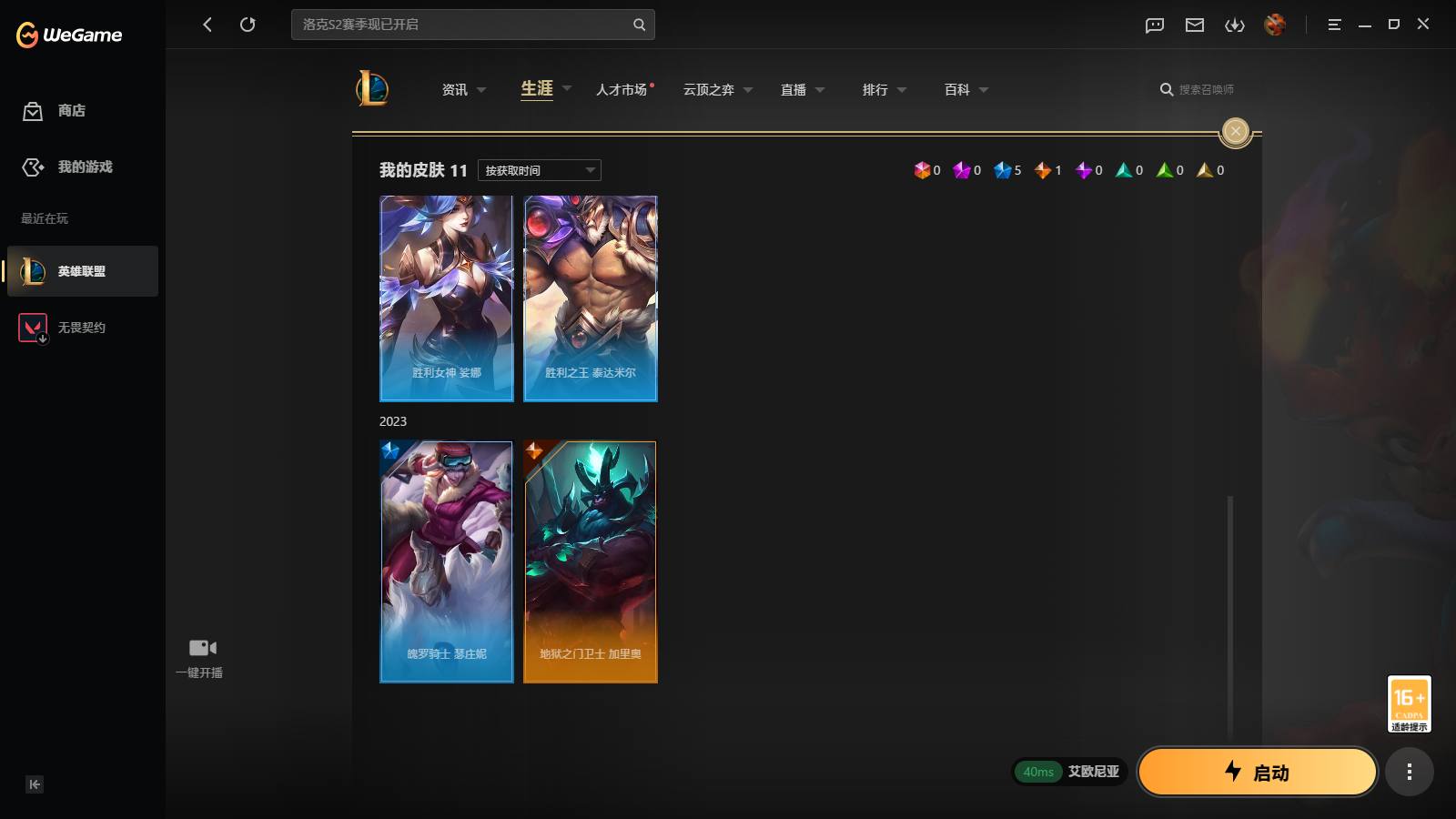
Task: Select 英雄联盟 in recently played
Action: (x=83, y=271)
